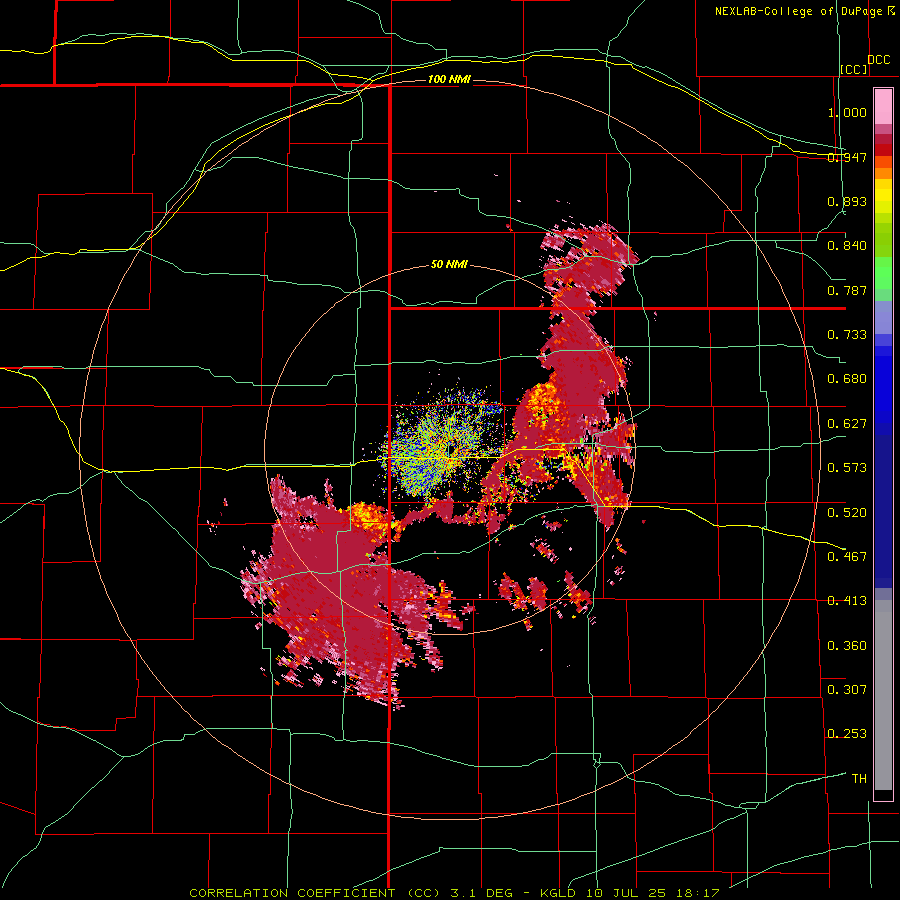
Task: Click the 0.627 scale value
Action: pyautogui.click(x=847, y=424)
